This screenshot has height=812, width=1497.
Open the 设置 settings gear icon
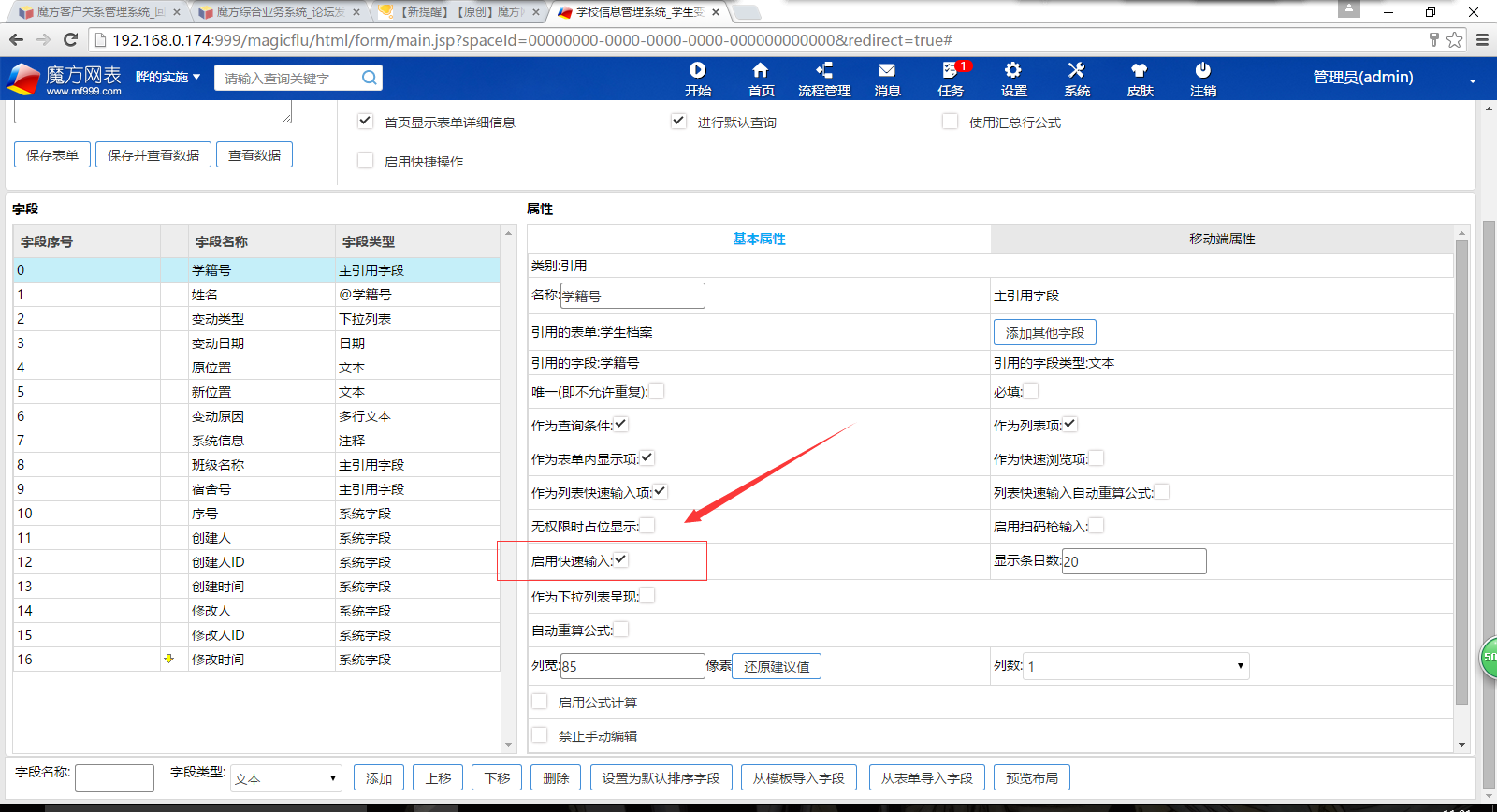pos(1013,79)
